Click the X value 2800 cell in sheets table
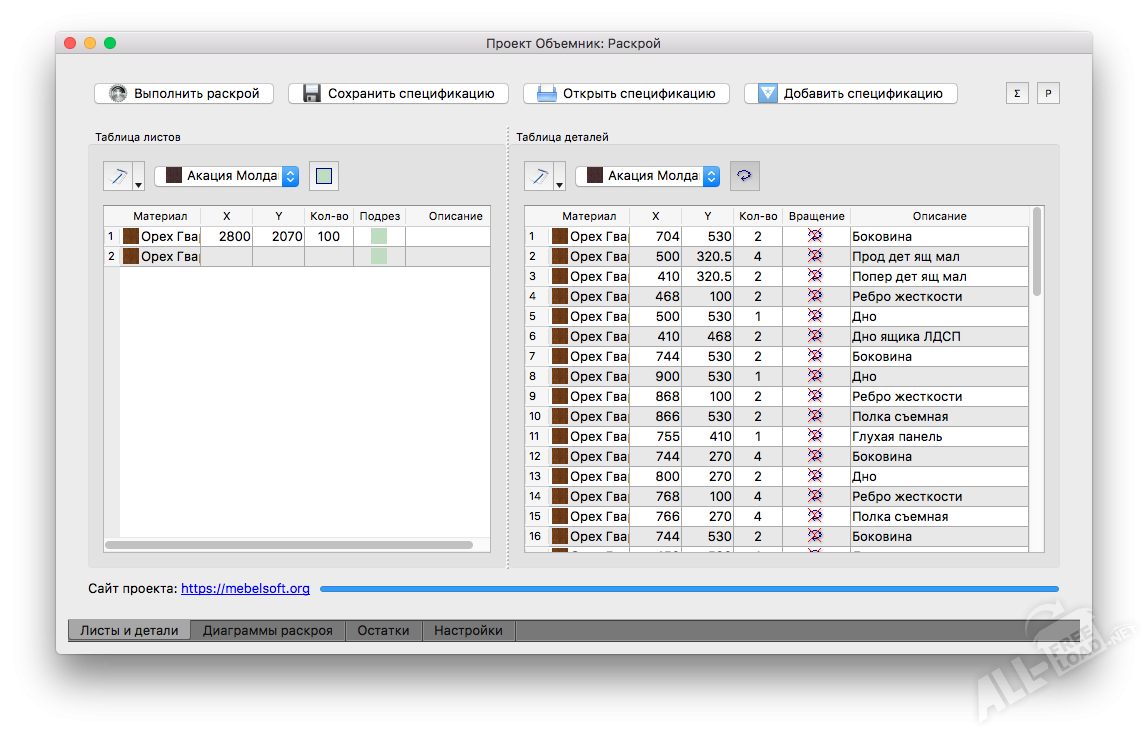Viewport: 1148px width, 734px height. tap(227, 237)
